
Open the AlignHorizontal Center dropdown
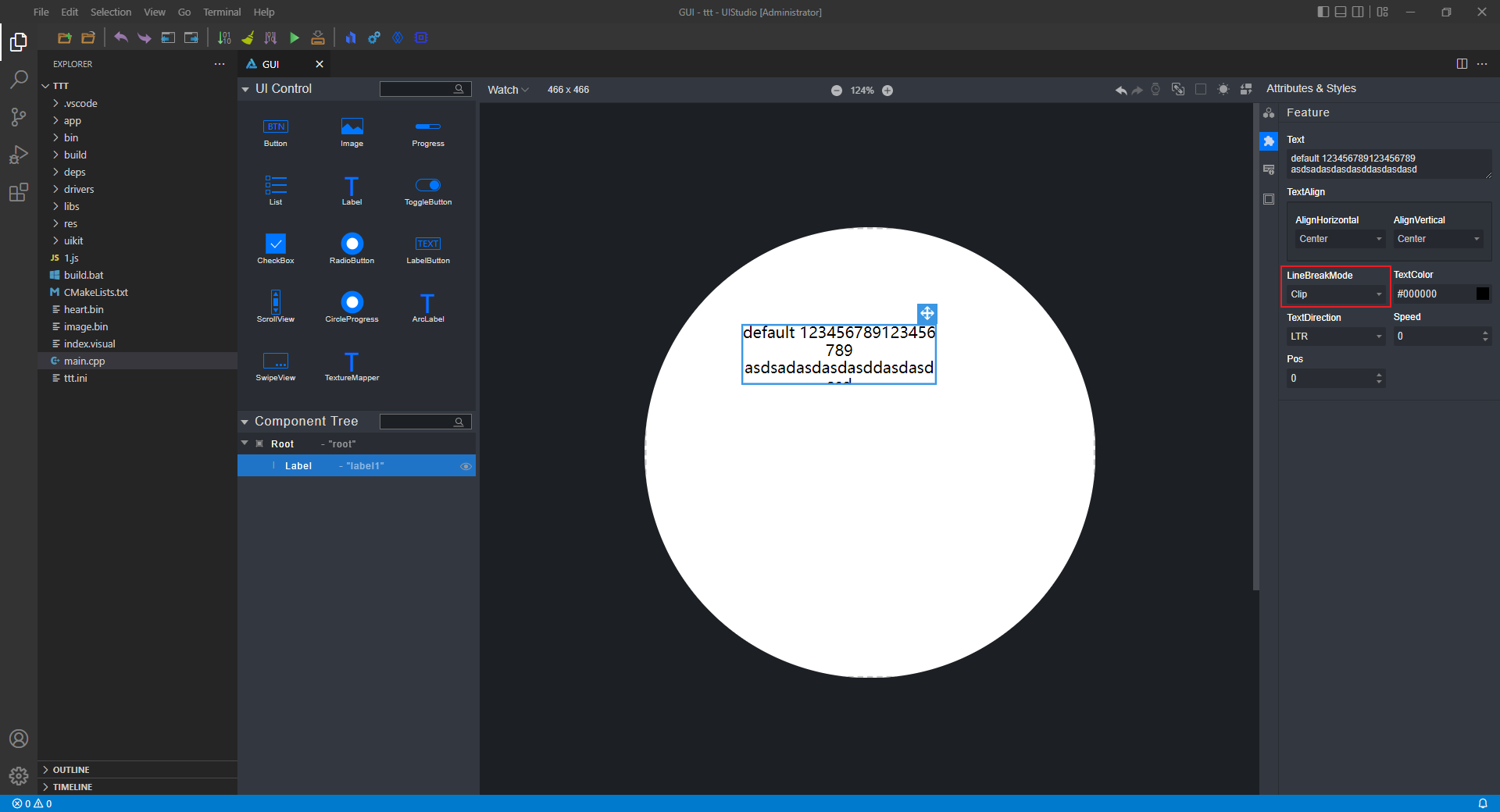[x=1340, y=239]
